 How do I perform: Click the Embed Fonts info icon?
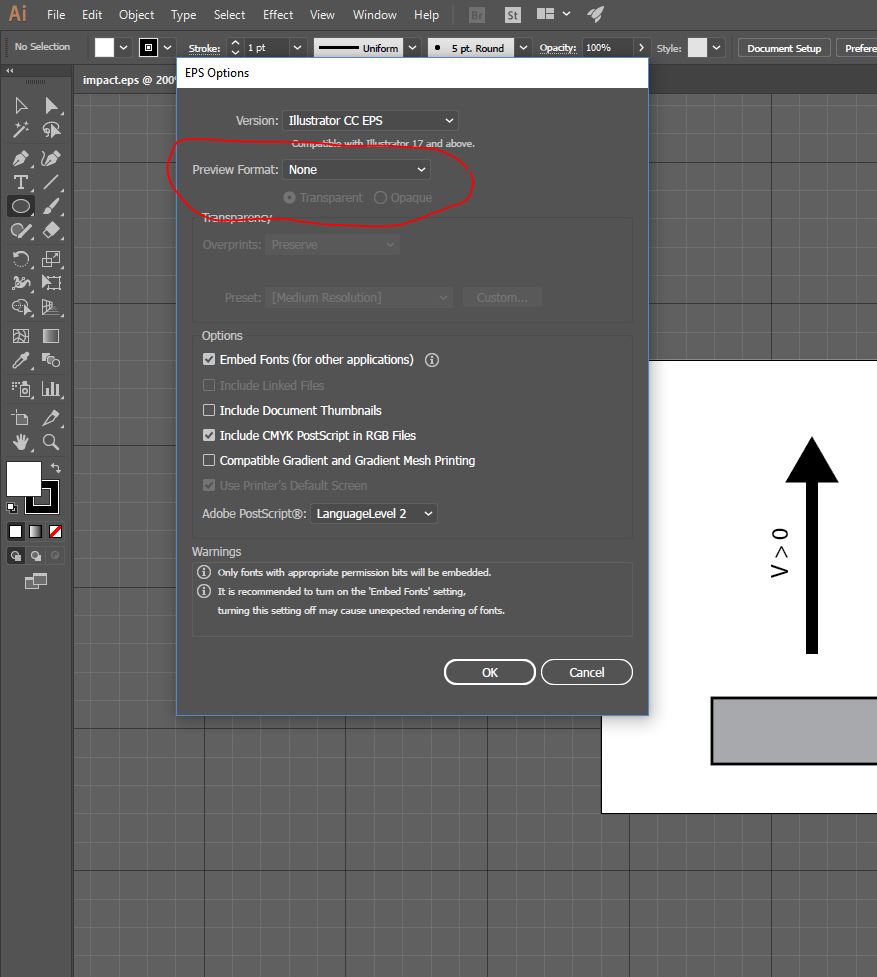(432, 360)
